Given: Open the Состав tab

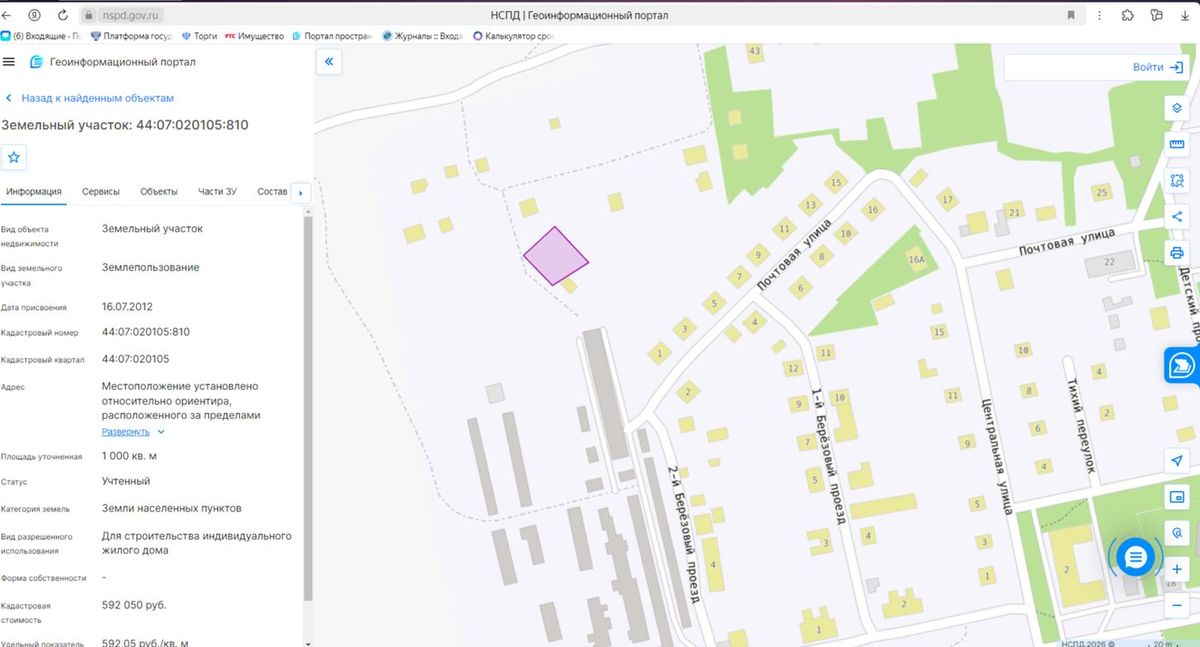Looking at the screenshot, I should coord(272,192).
